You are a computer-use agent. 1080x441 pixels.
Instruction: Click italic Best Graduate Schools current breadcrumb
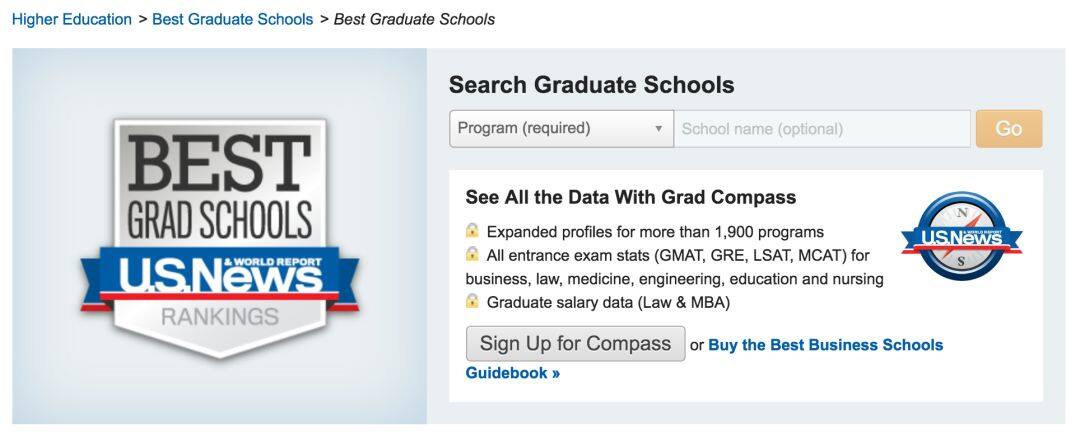click(x=415, y=19)
